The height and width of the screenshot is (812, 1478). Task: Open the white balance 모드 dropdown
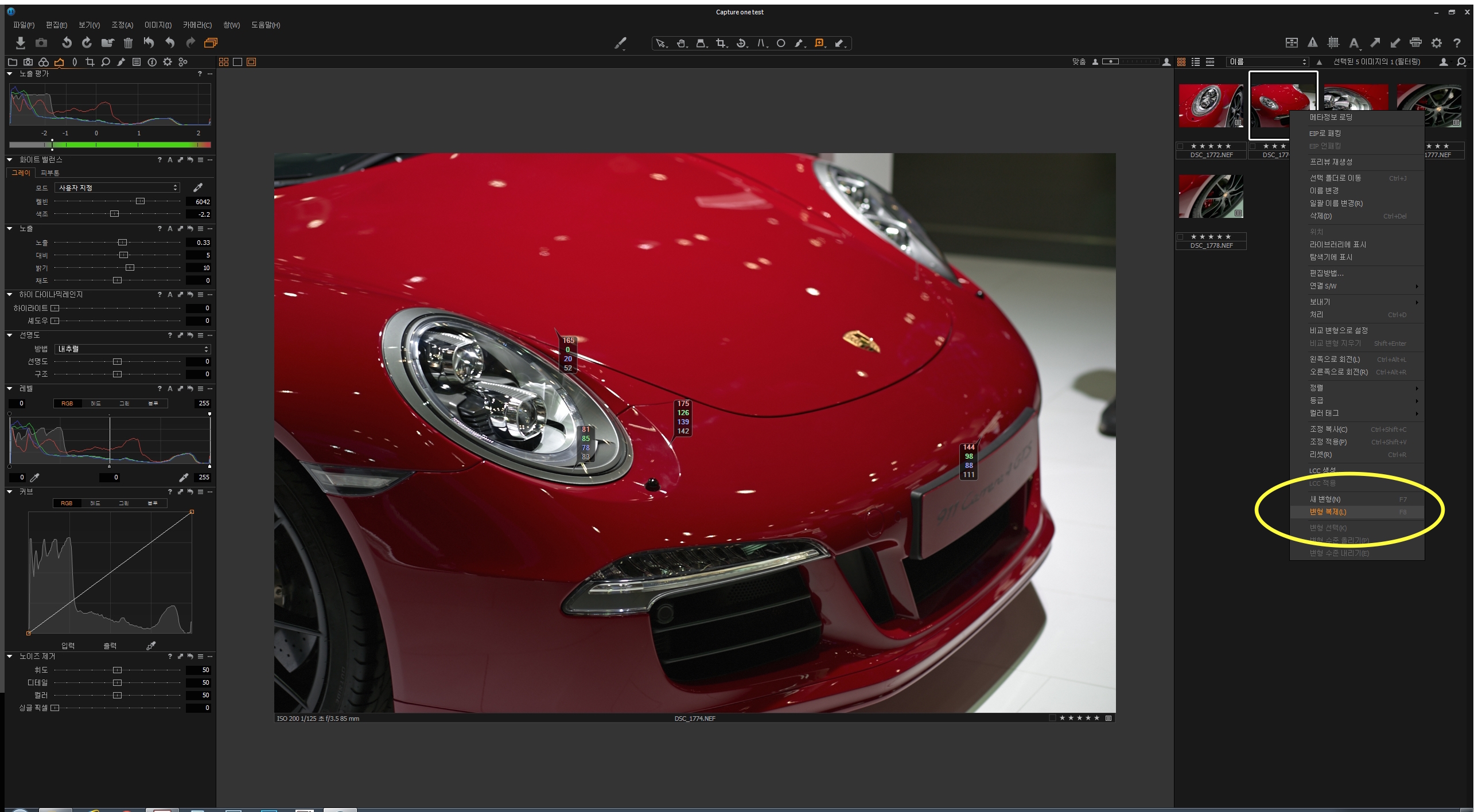pyautogui.click(x=117, y=188)
